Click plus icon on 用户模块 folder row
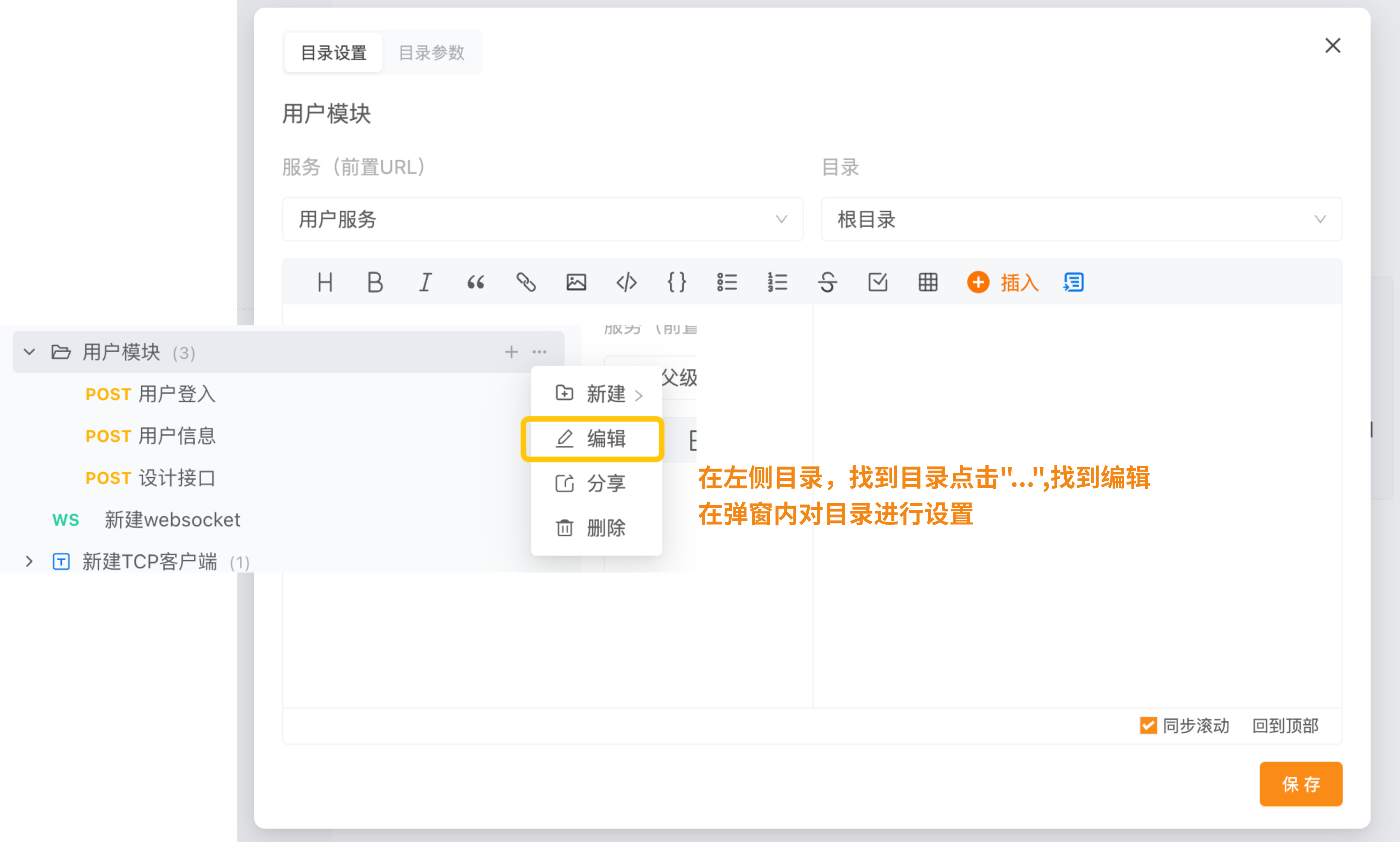The width and height of the screenshot is (1400, 842). pyautogui.click(x=511, y=352)
